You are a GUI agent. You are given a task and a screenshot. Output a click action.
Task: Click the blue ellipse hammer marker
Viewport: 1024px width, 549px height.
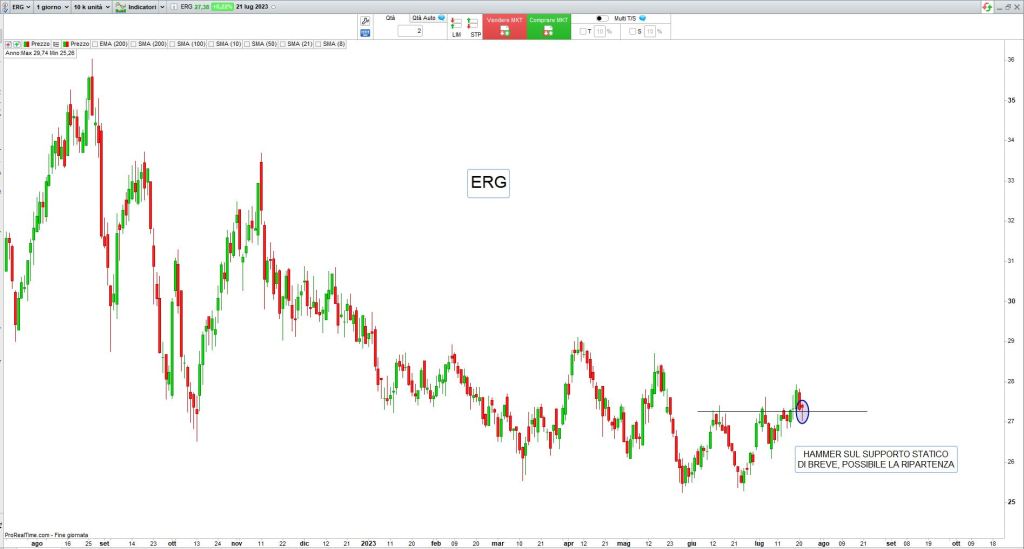coord(803,412)
